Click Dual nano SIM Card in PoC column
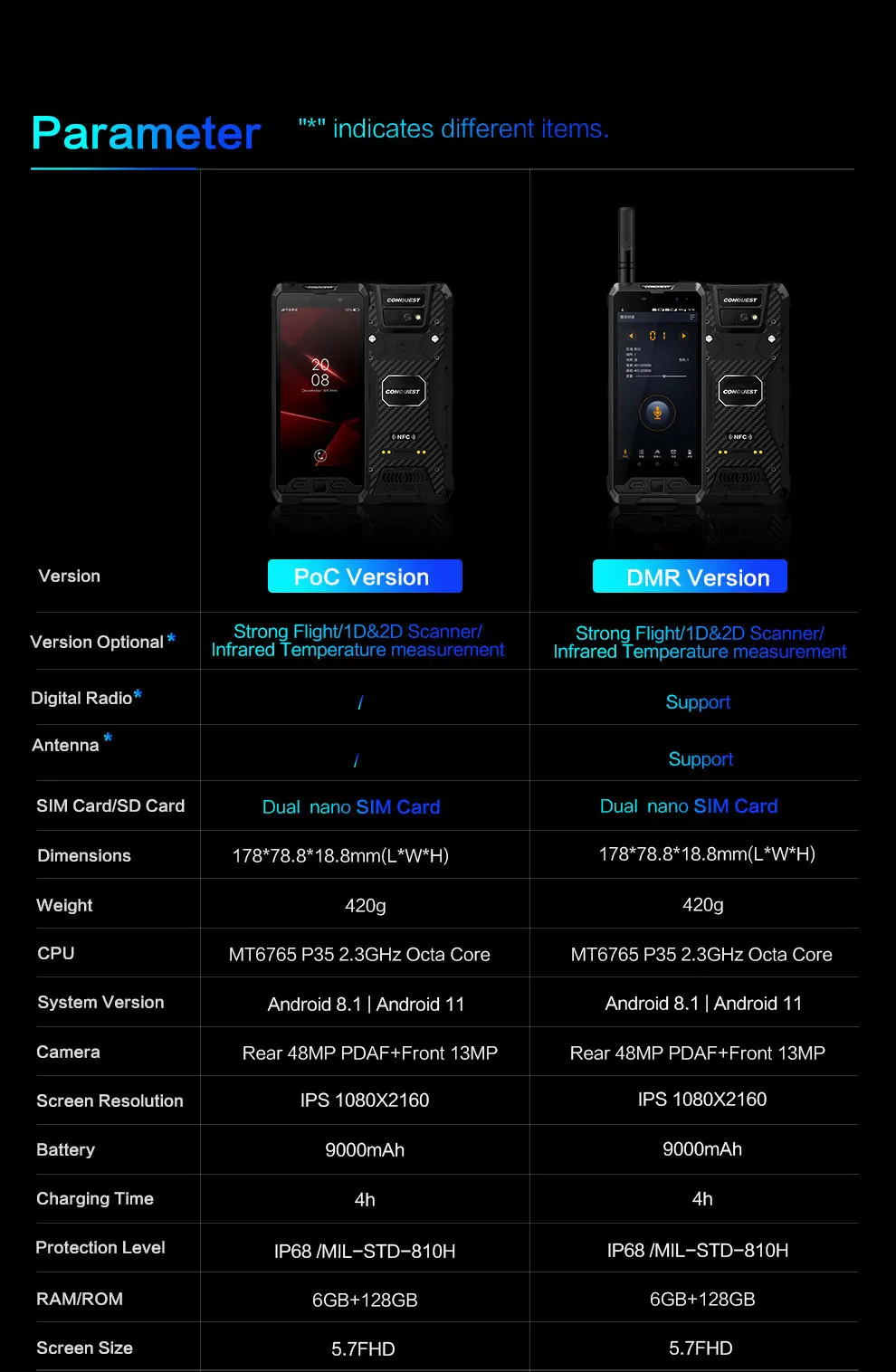The height and width of the screenshot is (1372, 896). coord(351,807)
